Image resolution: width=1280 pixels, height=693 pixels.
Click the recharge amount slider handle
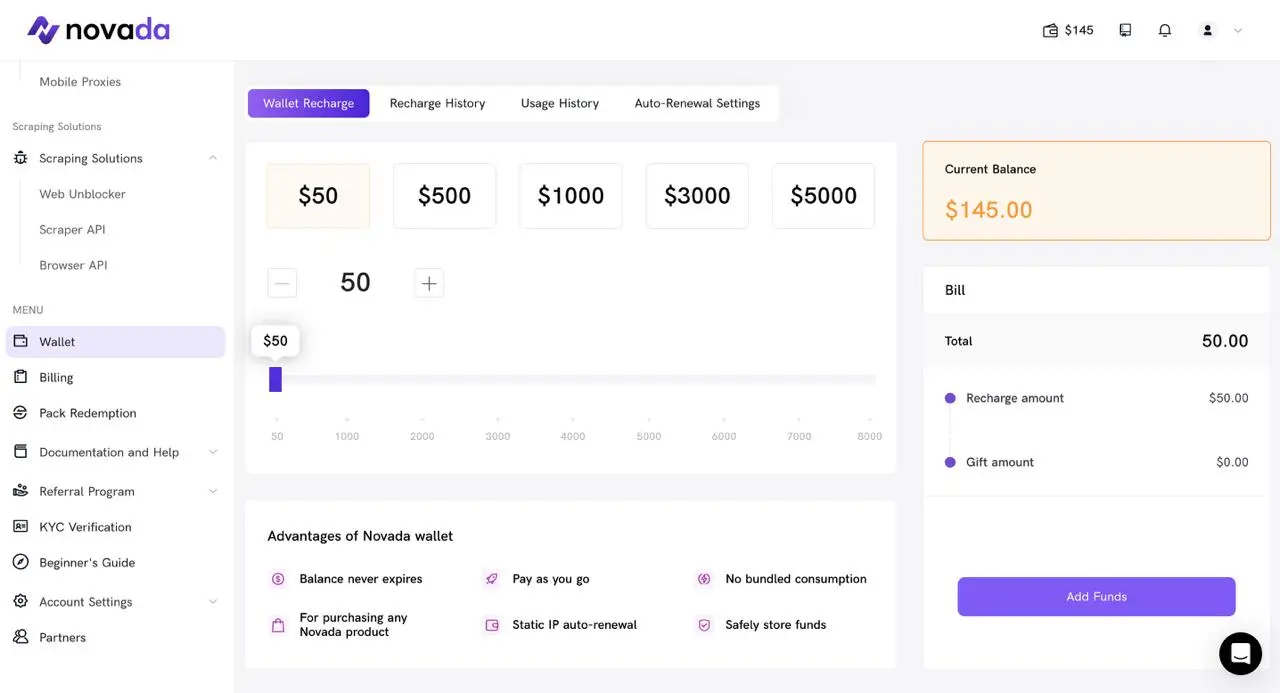coord(275,380)
